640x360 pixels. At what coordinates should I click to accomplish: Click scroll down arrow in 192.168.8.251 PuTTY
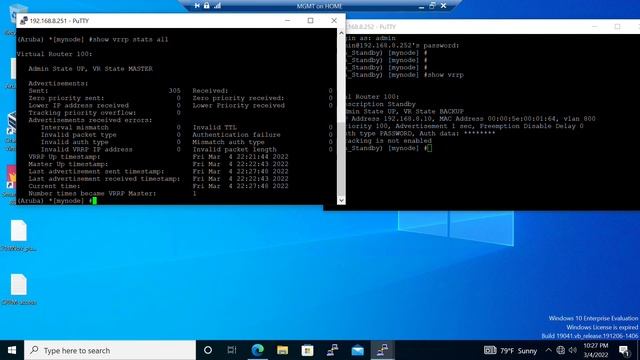[x=341, y=200]
